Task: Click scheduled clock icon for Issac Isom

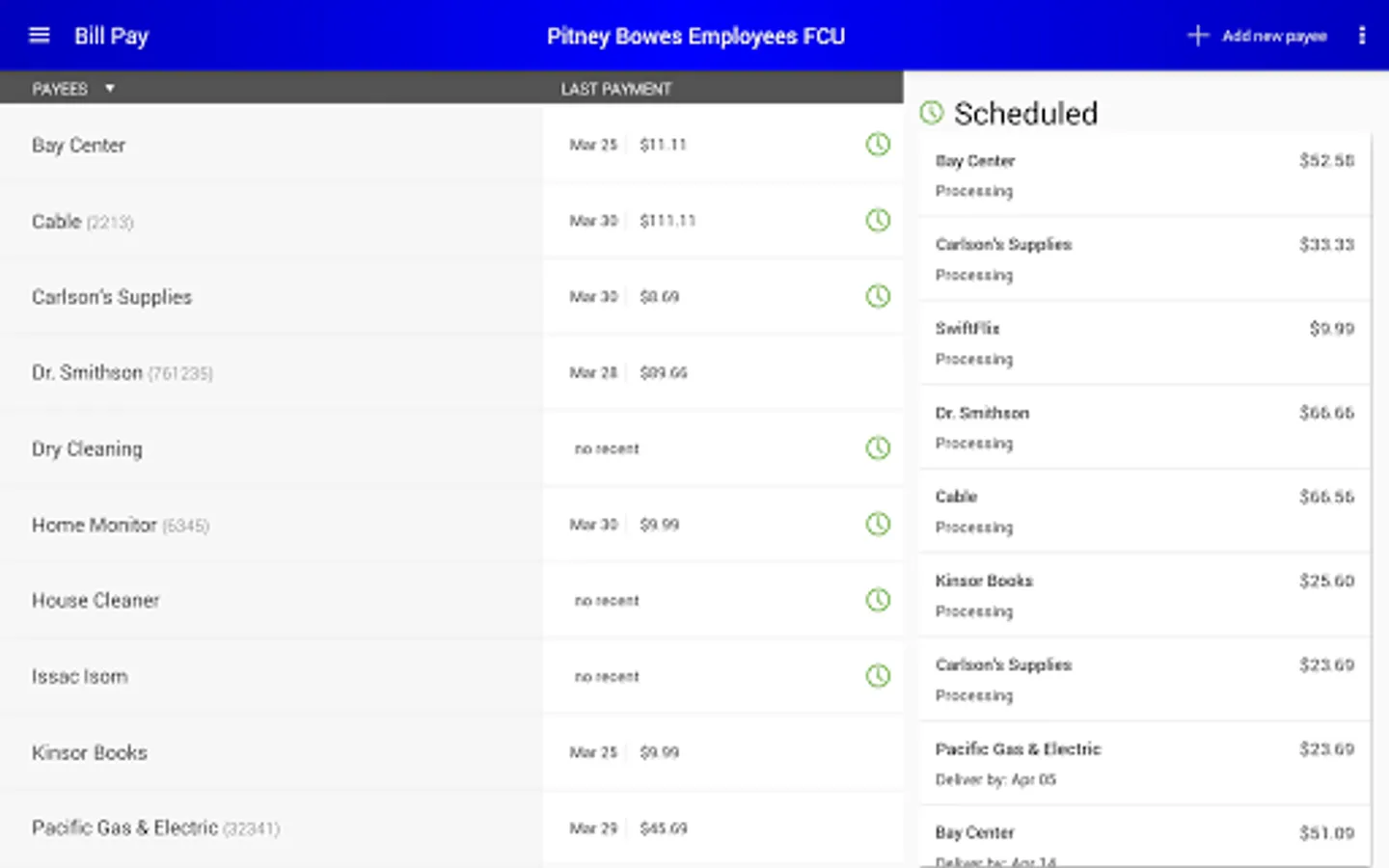Action: click(x=878, y=676)
